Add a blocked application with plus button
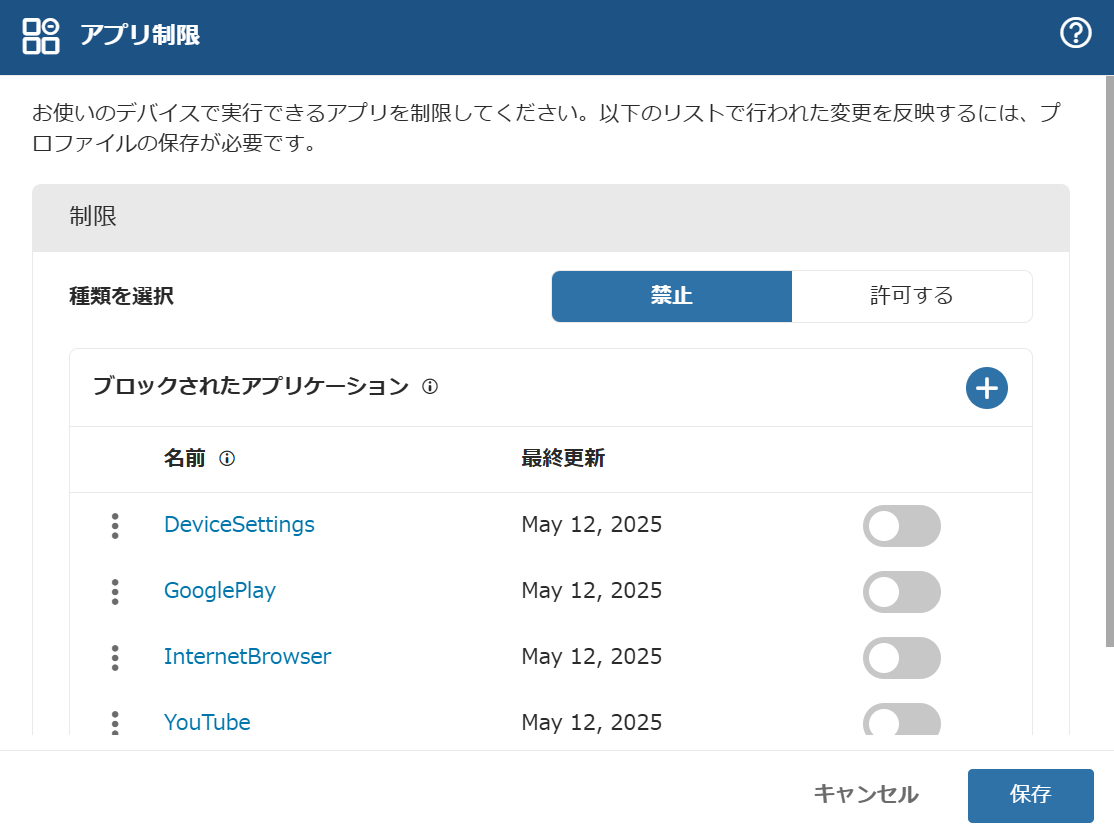Image resolution: width=1114 pixels, height=834 pixels. (x=986, y=388)
